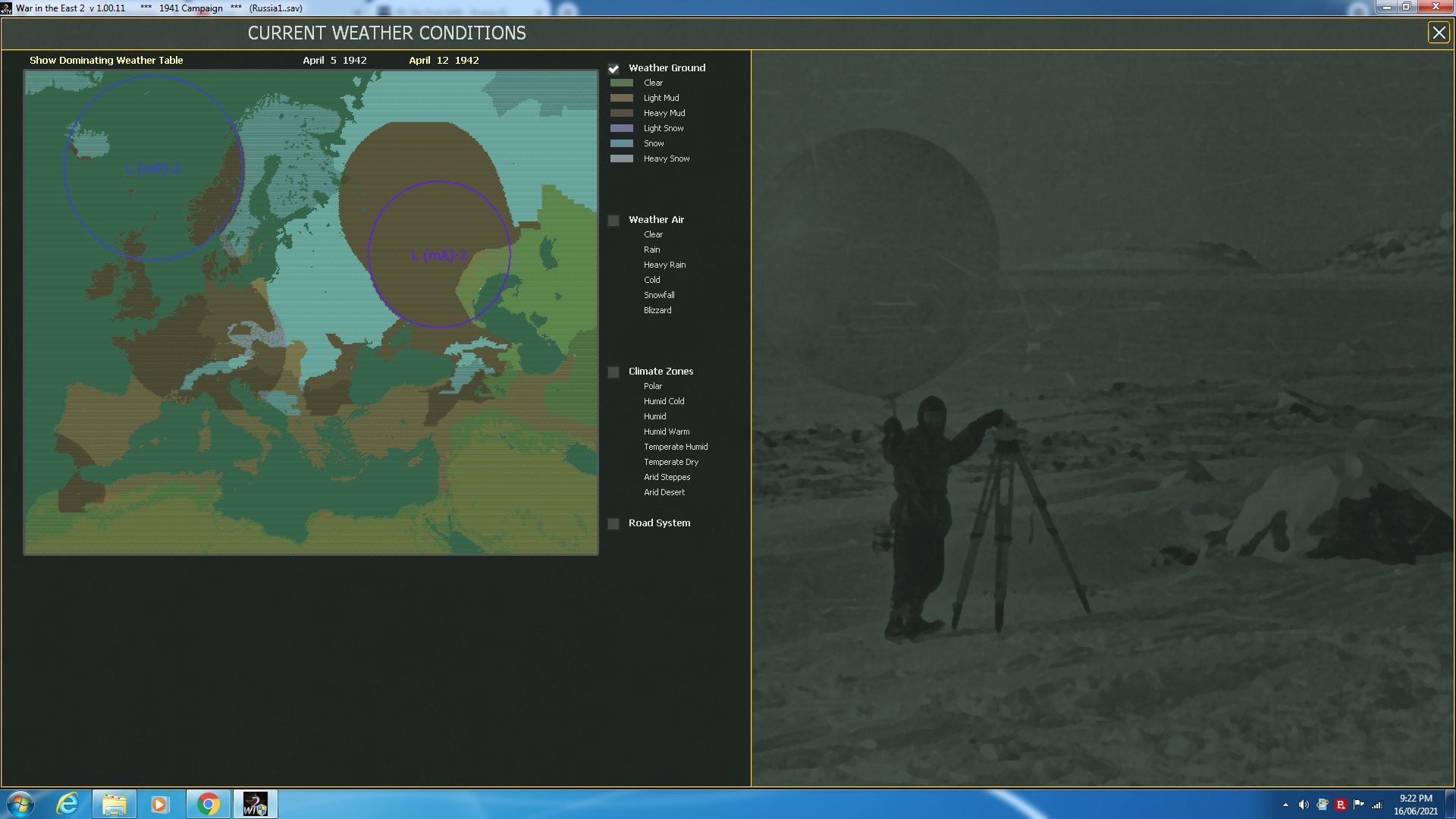Screen dimensions: 1456x819
Task: Select the April 12 1942 date
Action: click(444, 60)
